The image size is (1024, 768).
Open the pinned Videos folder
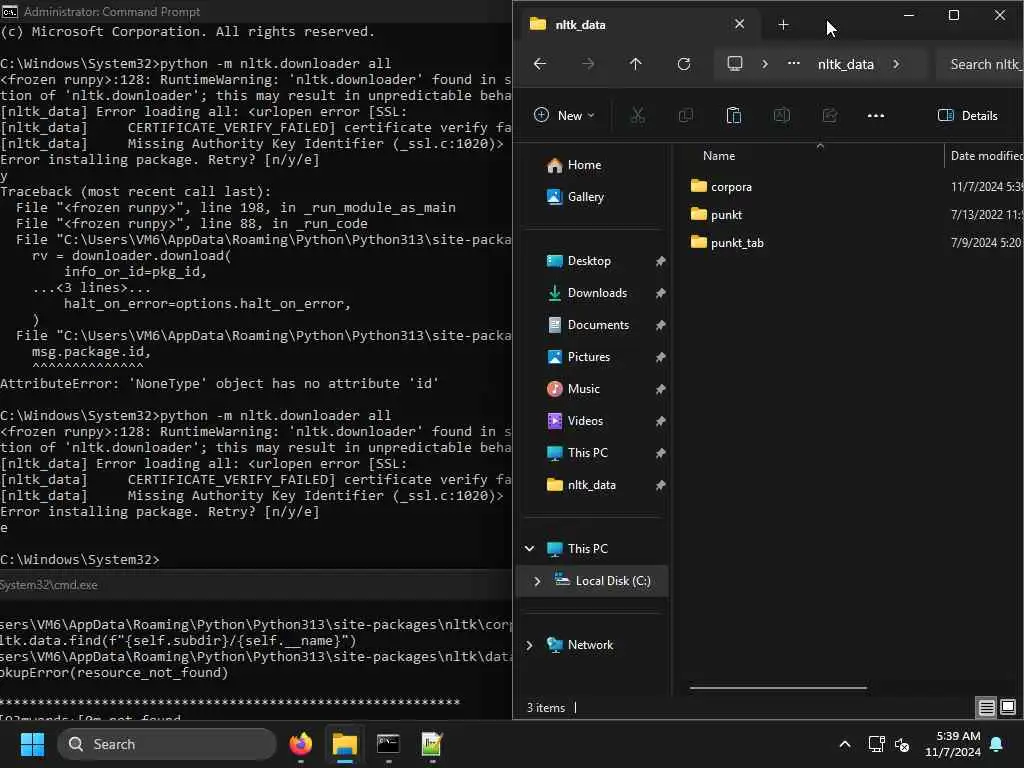point(585,421)
